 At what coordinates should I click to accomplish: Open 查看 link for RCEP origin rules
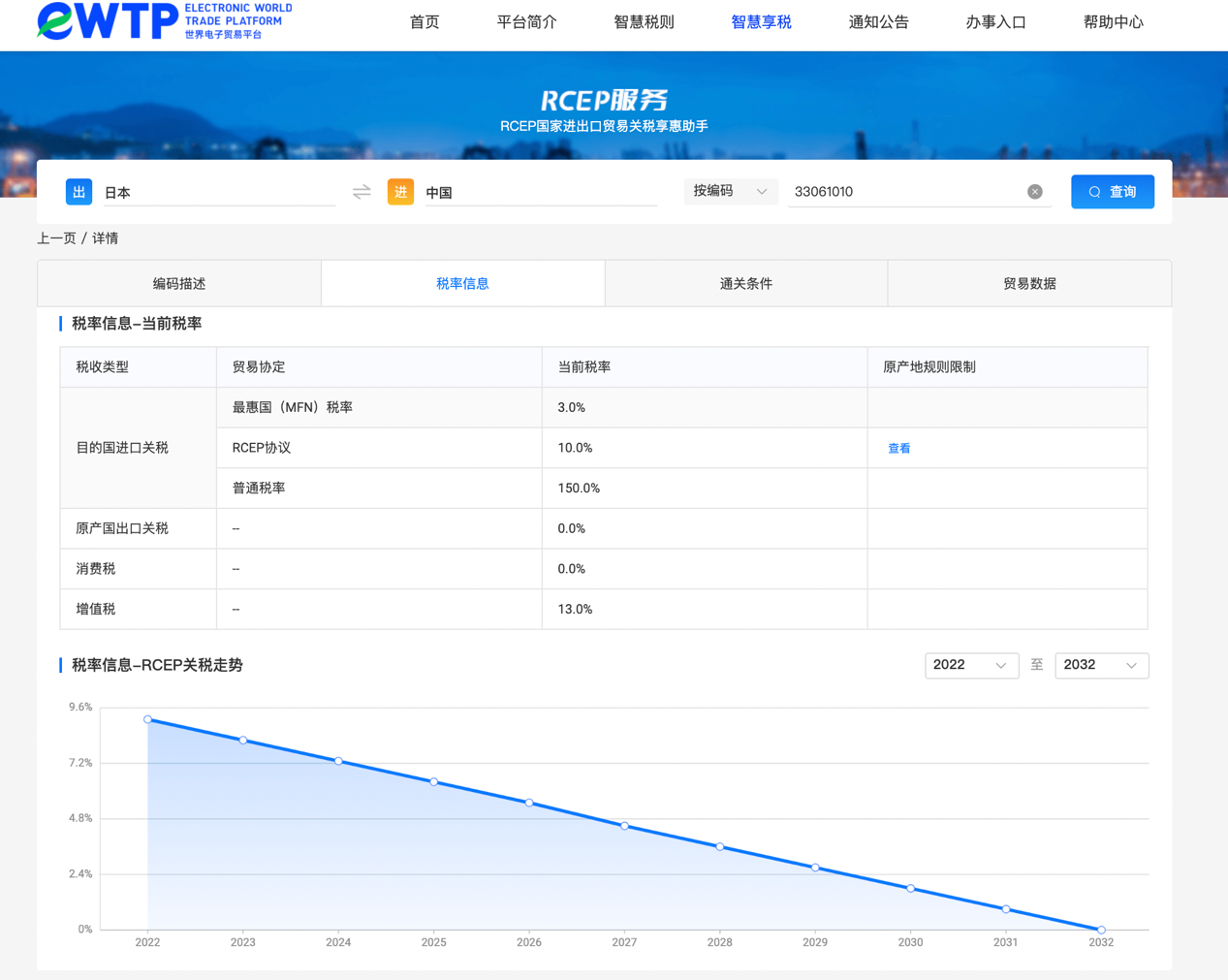click(898, 449)
